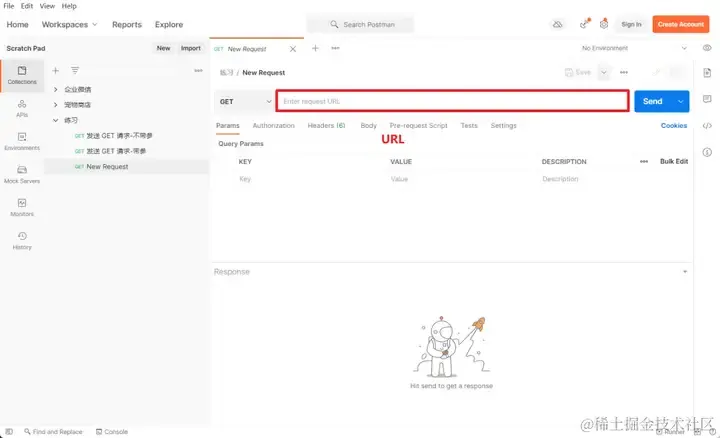
Task: Open the File menu
Action: 9,6
